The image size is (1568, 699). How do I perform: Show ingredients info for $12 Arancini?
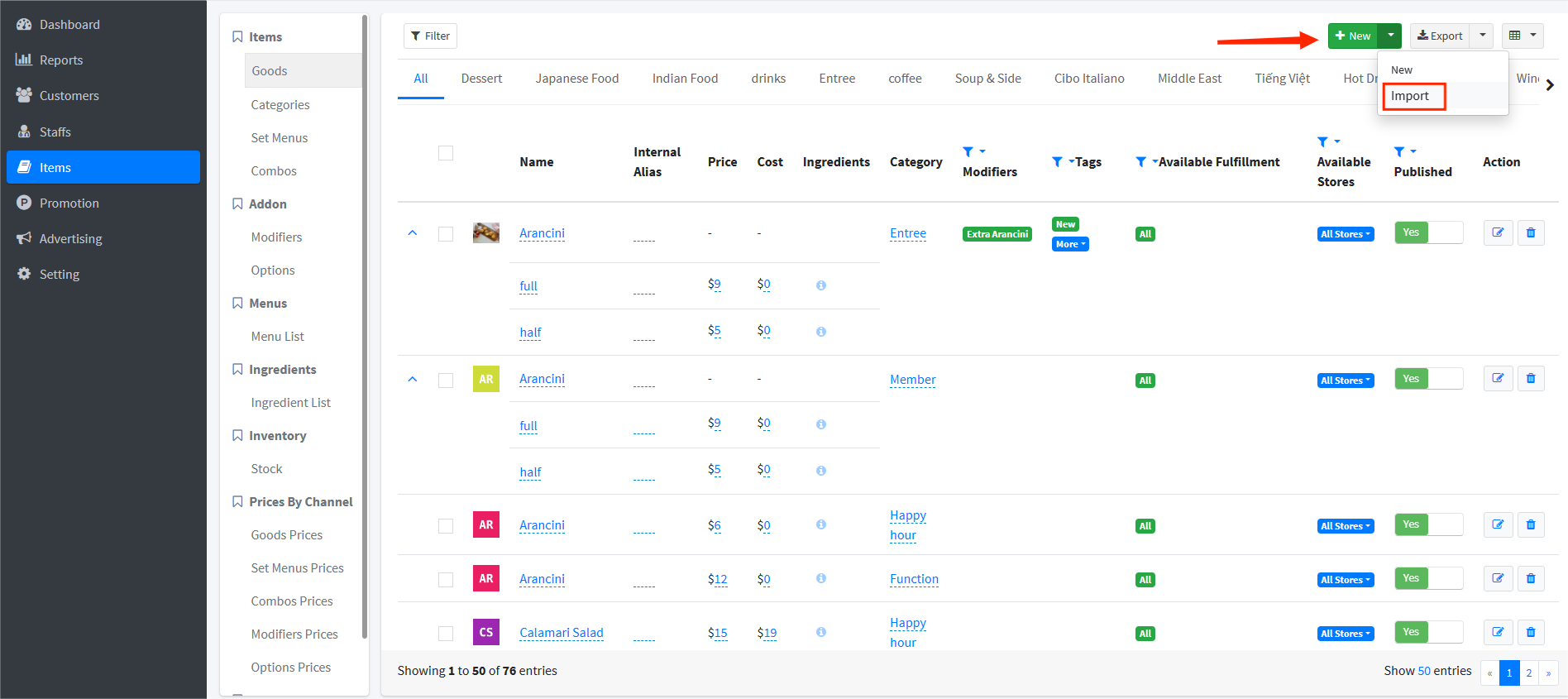pos(821,578)
